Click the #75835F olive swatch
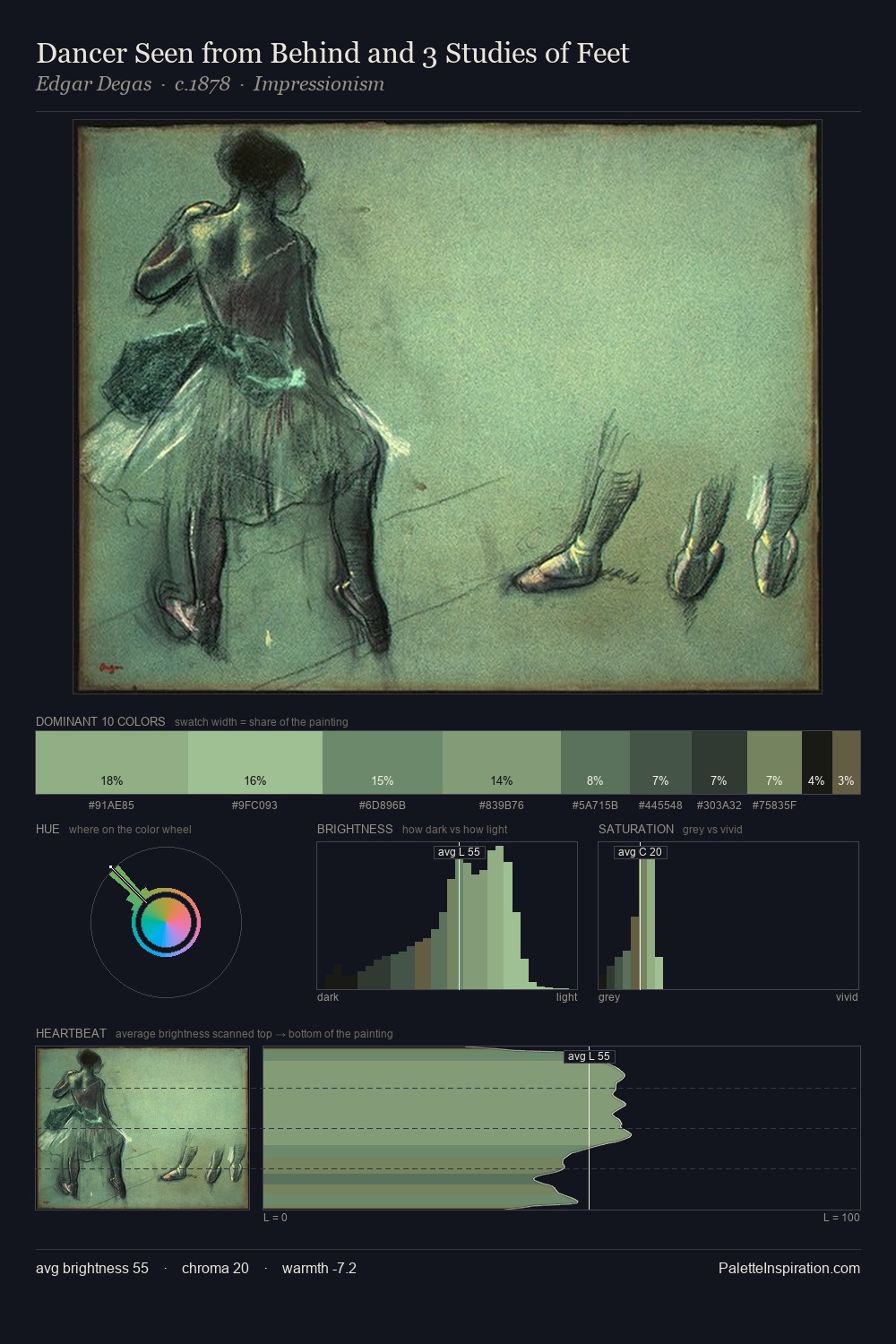896x1344 pixels. click(774, 762)
